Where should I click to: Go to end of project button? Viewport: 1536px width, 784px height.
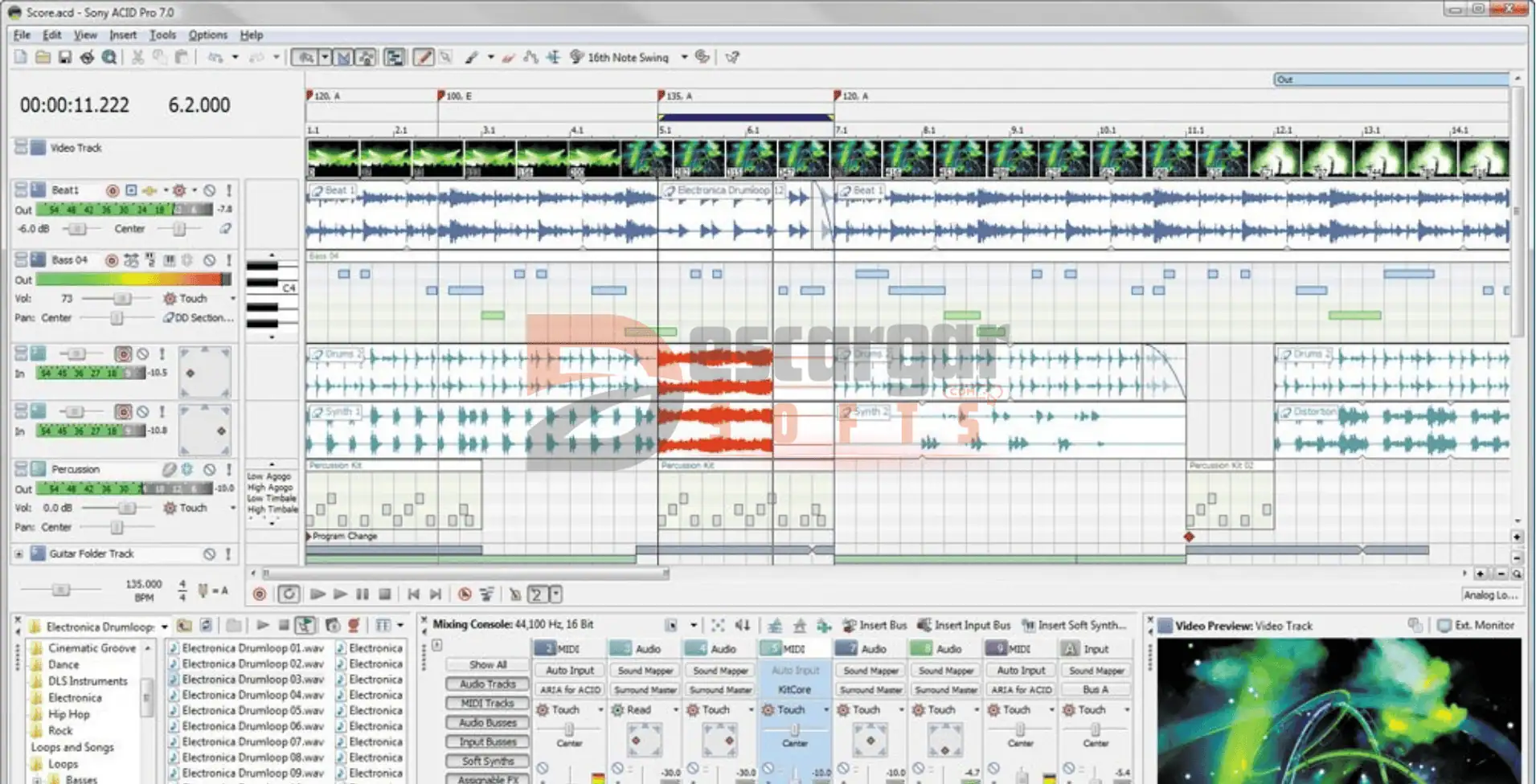click(436, 594)
